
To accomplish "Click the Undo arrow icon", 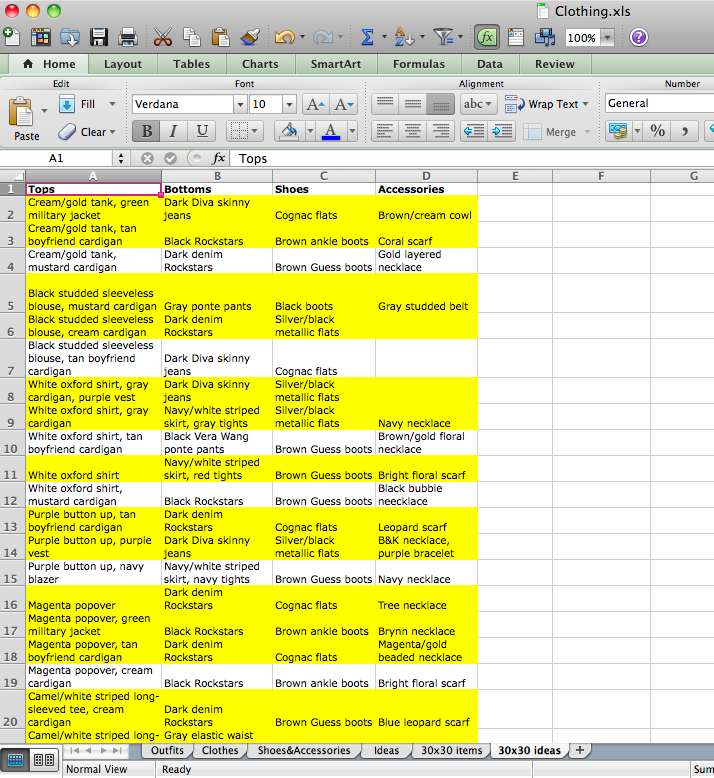I will pos(285,37).
